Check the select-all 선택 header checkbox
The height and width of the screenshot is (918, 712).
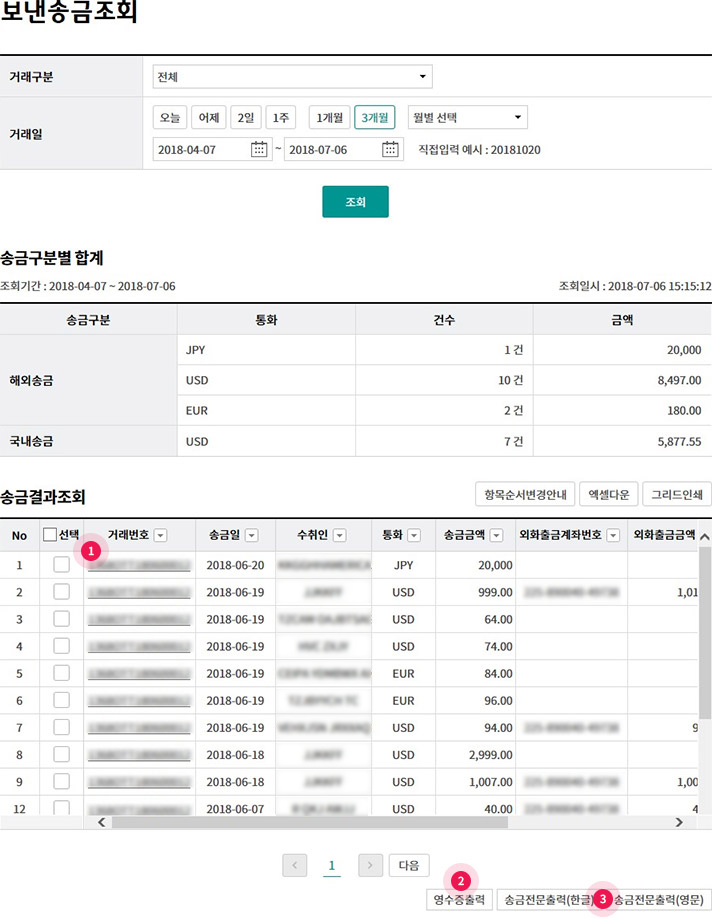click(50, 535)
